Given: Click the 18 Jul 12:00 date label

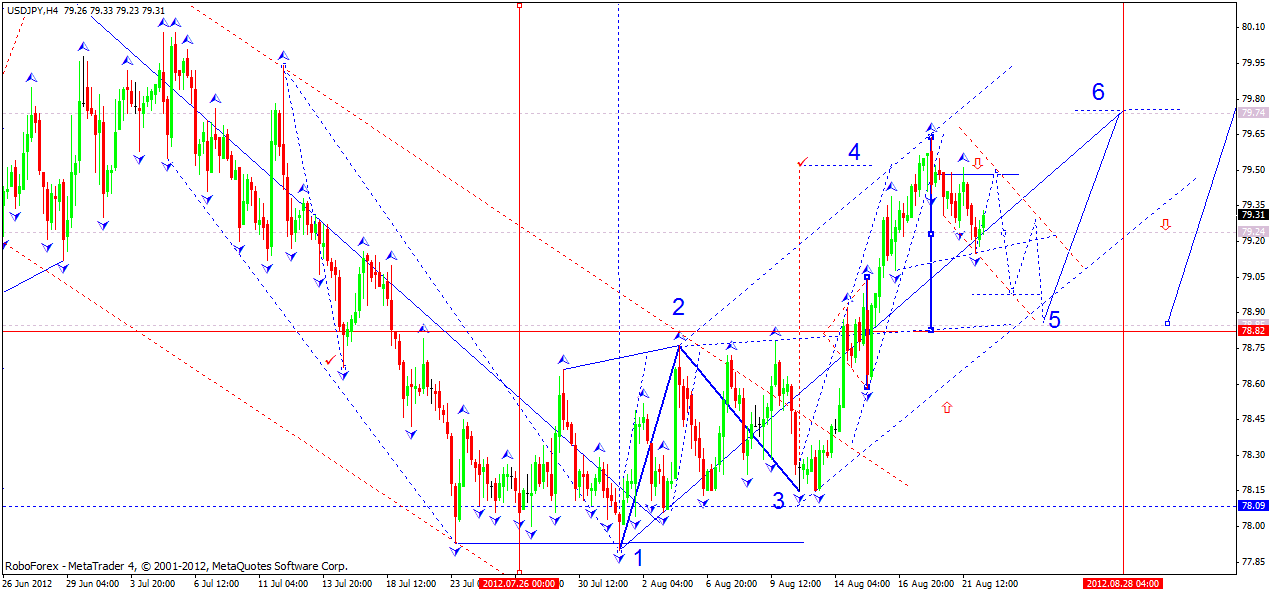Looking at the screenshot, I should click(x=412, y=583).
